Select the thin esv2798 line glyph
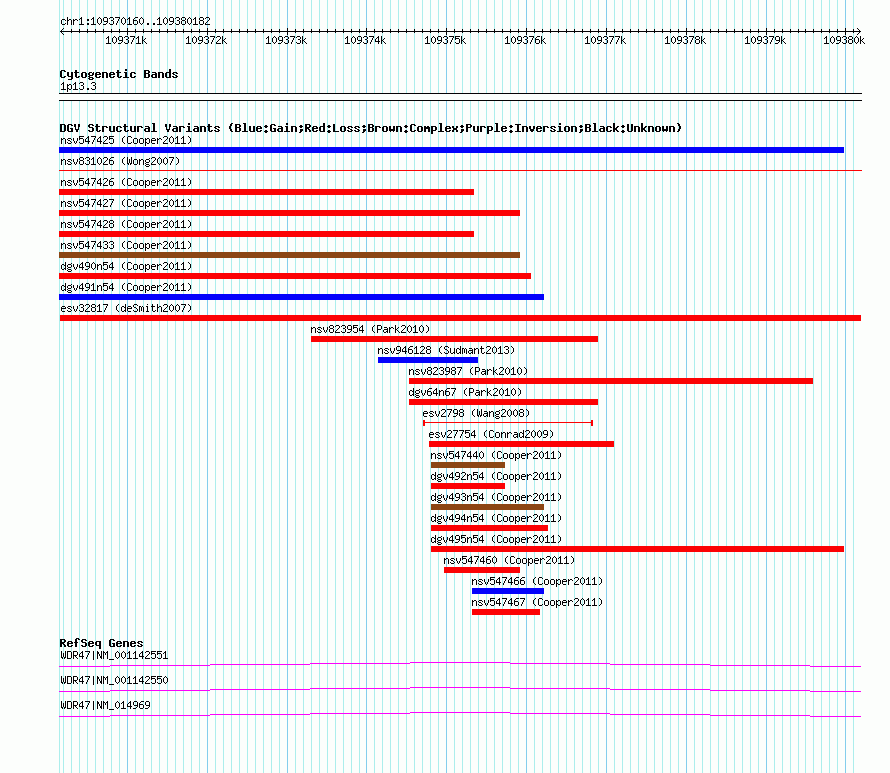The image size is (890, 773). coord(508,423)
